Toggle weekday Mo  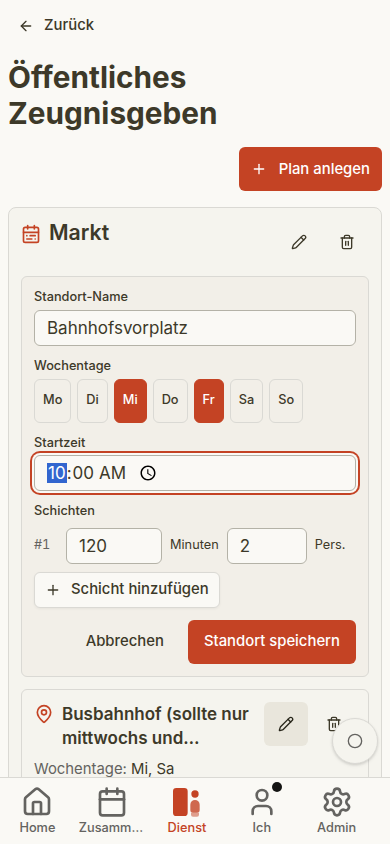pos(52,401)
